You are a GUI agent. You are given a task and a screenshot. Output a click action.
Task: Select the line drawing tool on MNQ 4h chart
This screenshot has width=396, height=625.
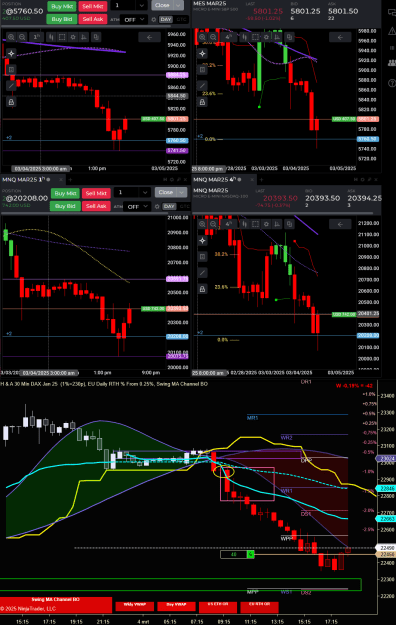[x=203, y=273]
